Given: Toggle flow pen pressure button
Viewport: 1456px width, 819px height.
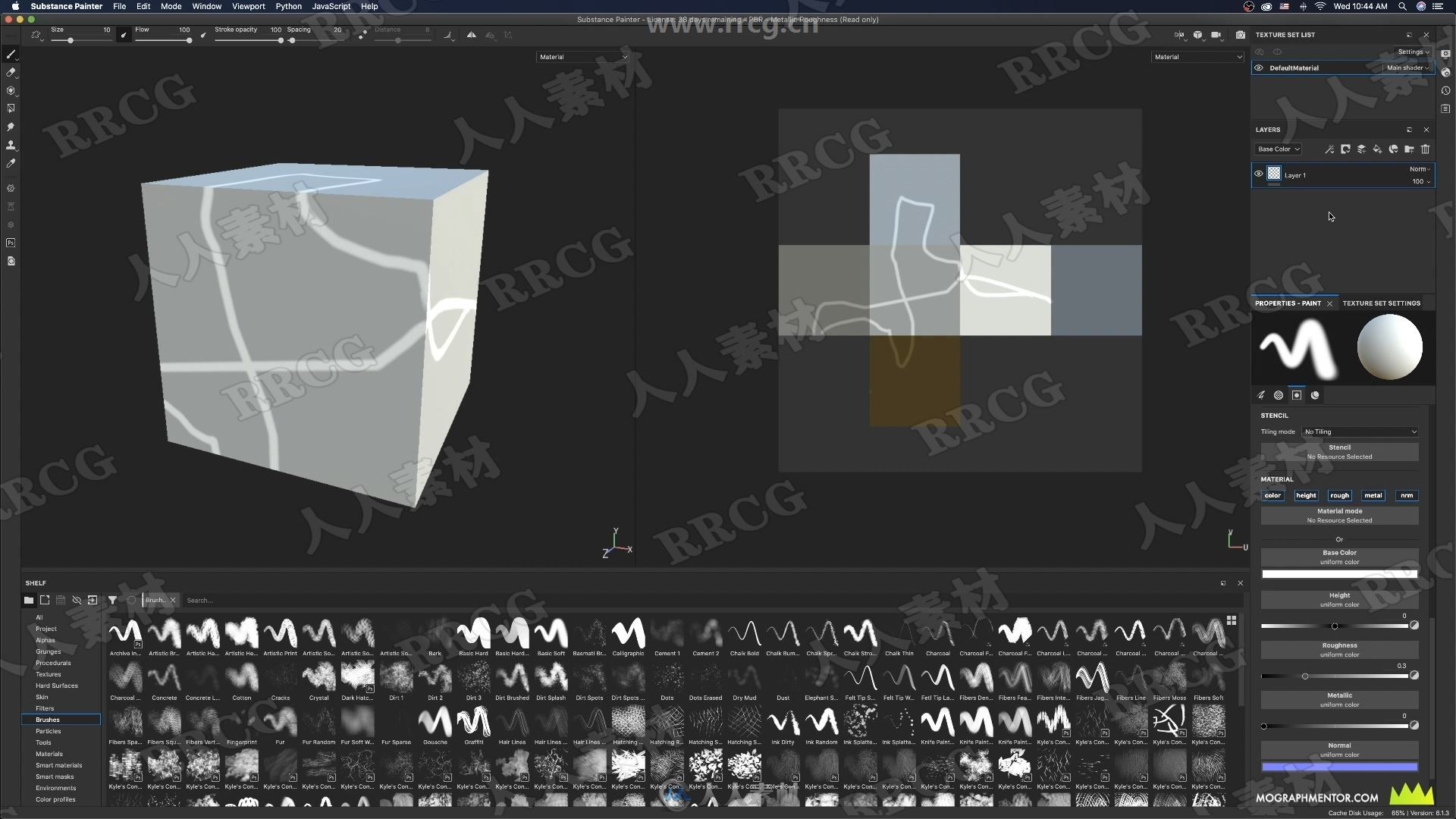Looking at the screenshot, I should click(203, 35).
